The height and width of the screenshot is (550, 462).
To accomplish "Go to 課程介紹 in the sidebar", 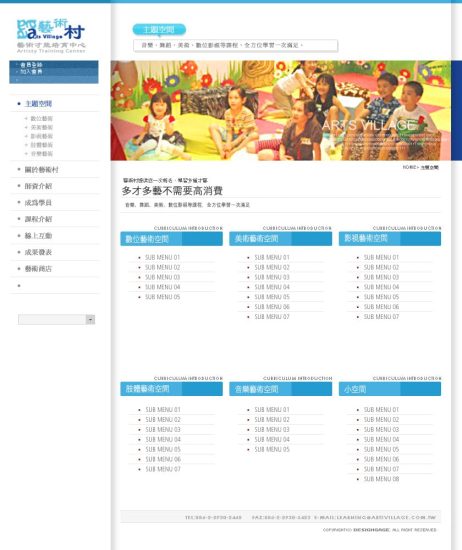I will (x=38, y=219).
